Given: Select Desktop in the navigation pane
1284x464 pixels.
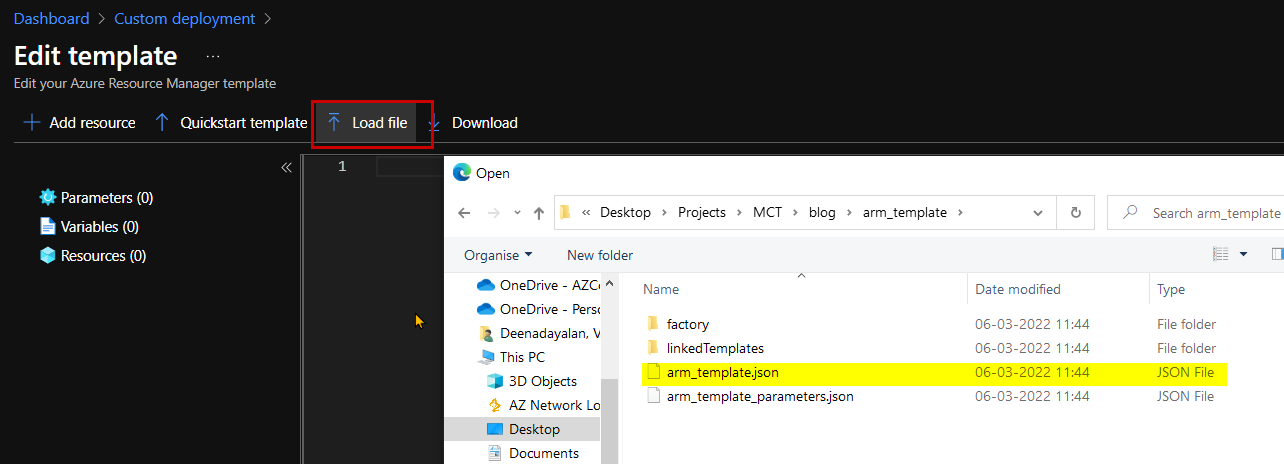Looking at the screenshot, I should 523,429.
